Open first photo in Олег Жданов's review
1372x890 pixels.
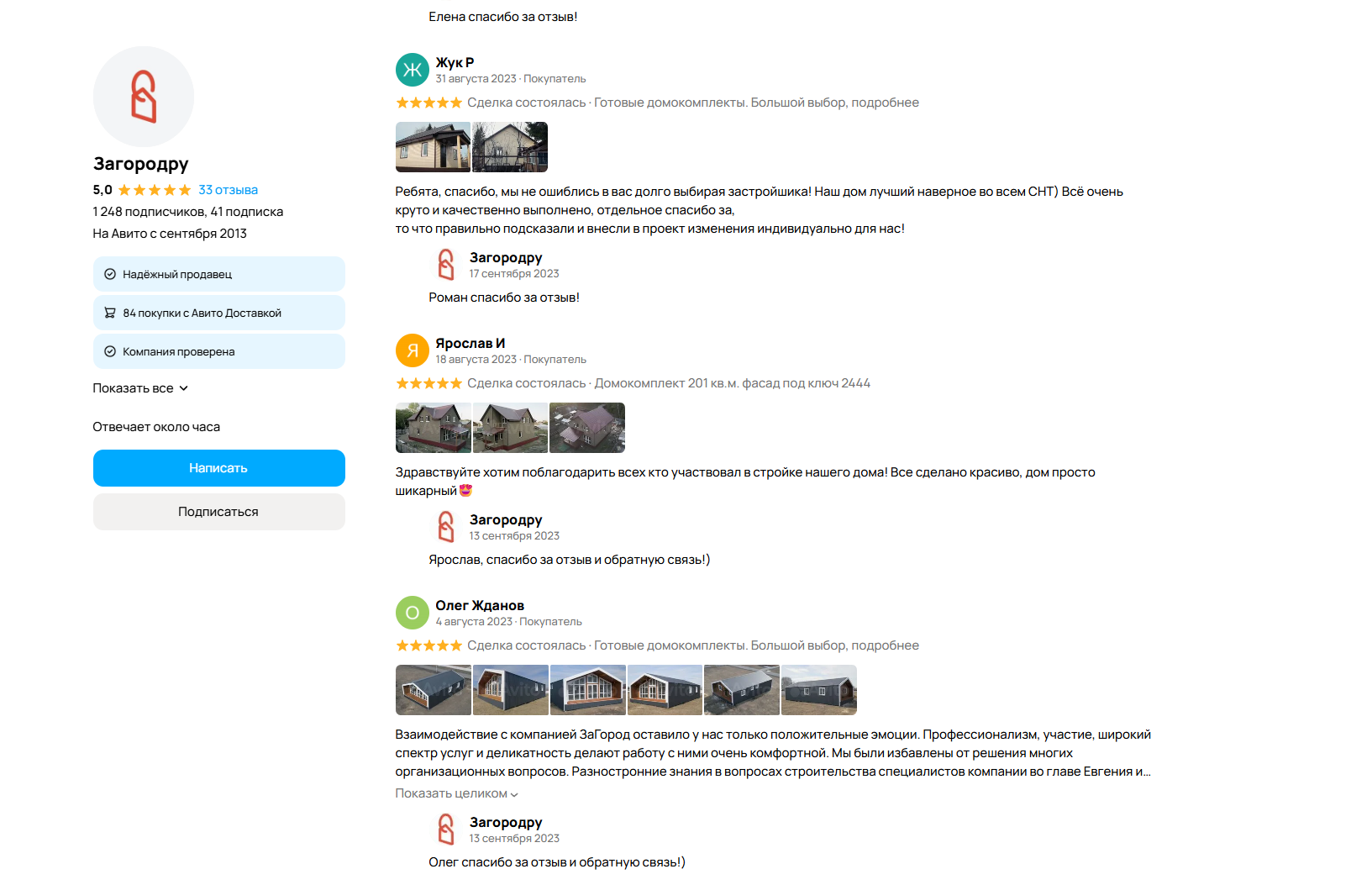coord(433,690)
